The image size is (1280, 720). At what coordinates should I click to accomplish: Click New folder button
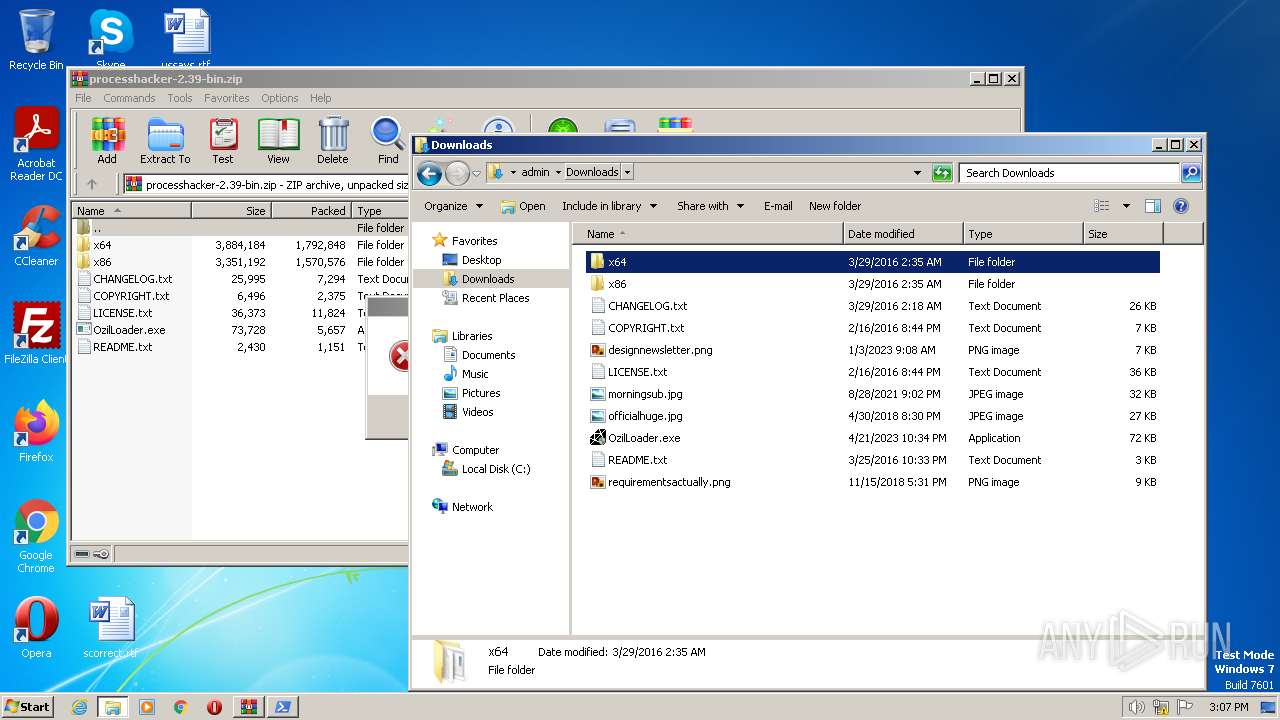pyautogui.click(x=835, y=206)
